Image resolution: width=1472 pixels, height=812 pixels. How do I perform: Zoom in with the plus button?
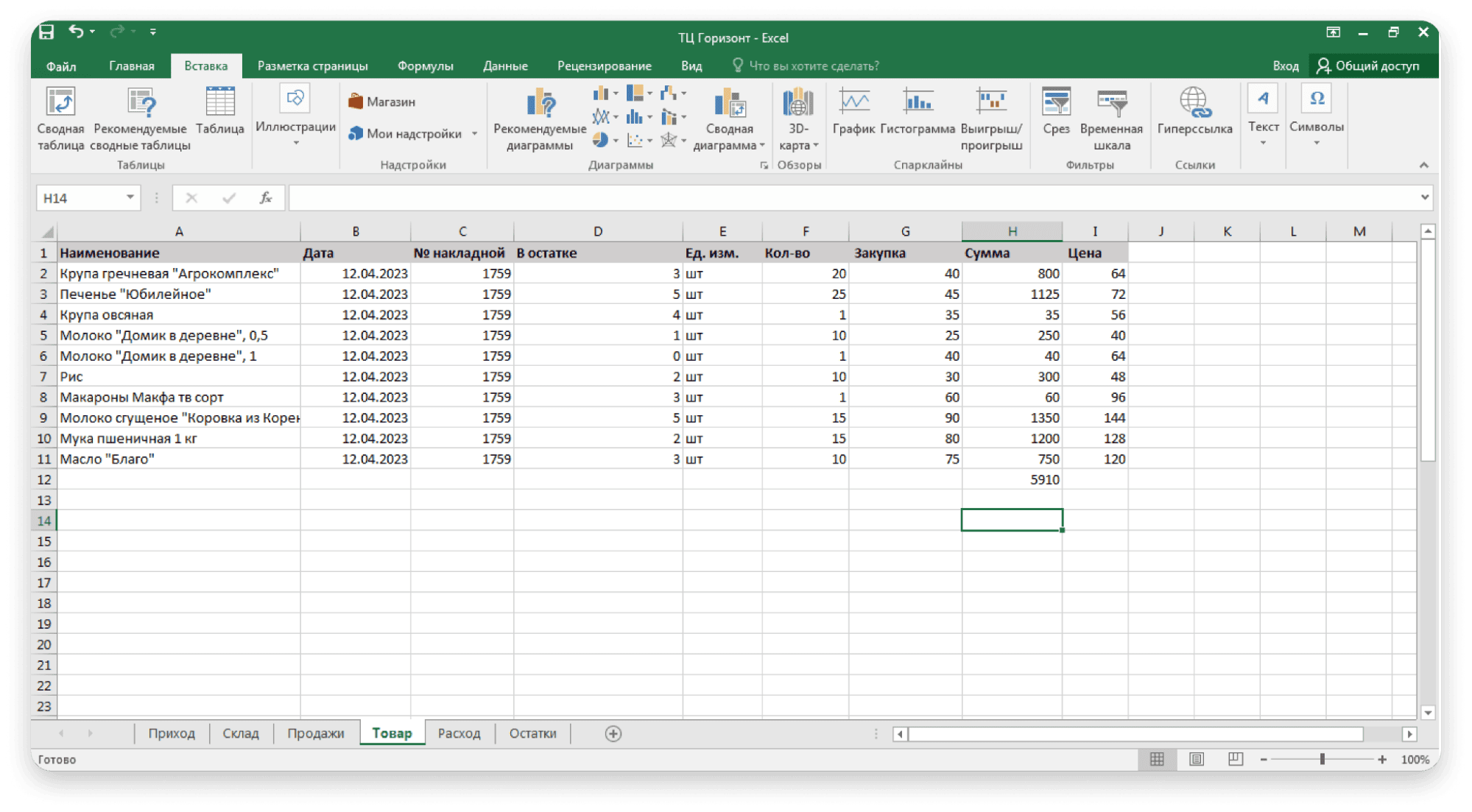[x=1382, y=759]
